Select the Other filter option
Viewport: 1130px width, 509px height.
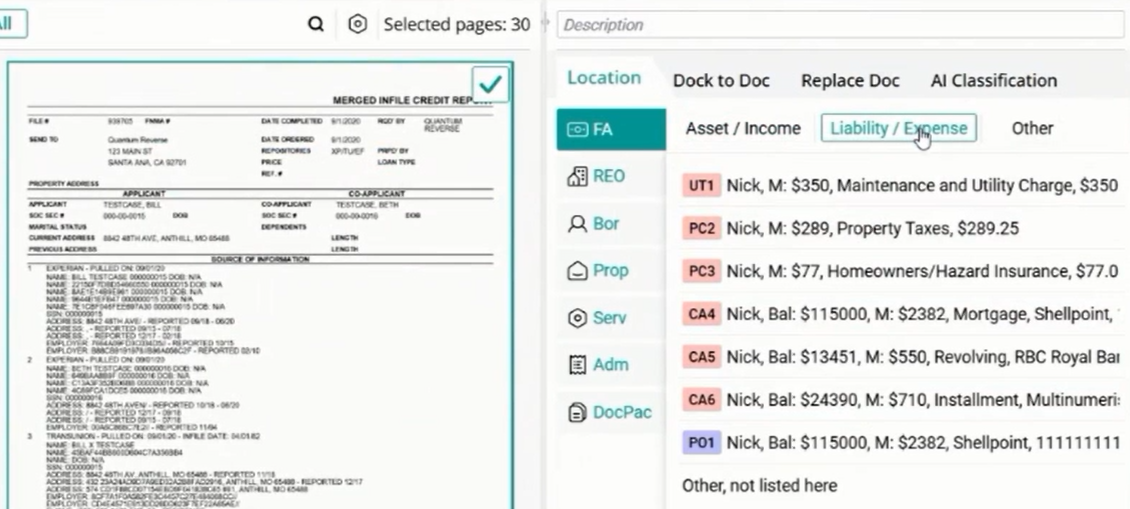coord(1032,128)
